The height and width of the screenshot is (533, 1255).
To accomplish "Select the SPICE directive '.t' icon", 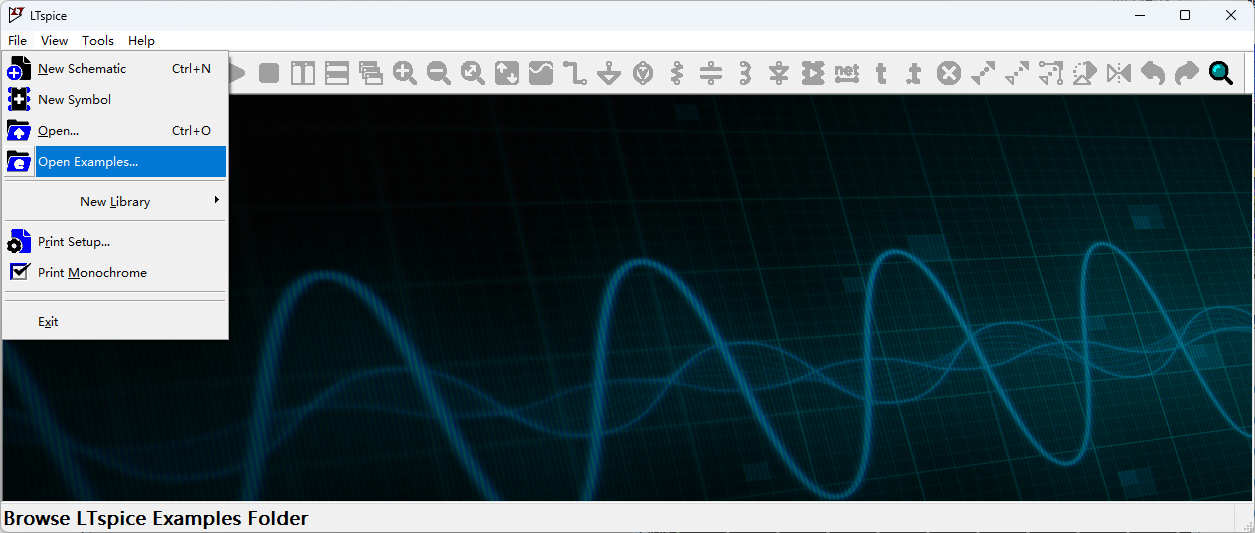I will 914,73.
